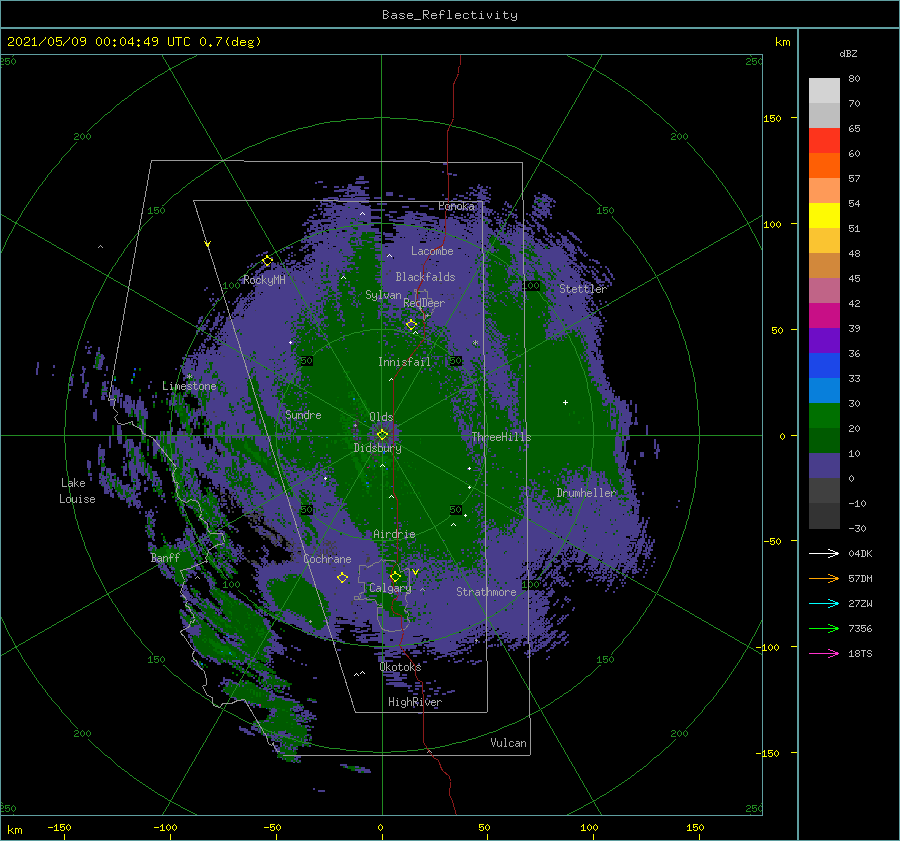Click the white 04DK arrow legend
The image size is (900, 841).
click(824, 553)
